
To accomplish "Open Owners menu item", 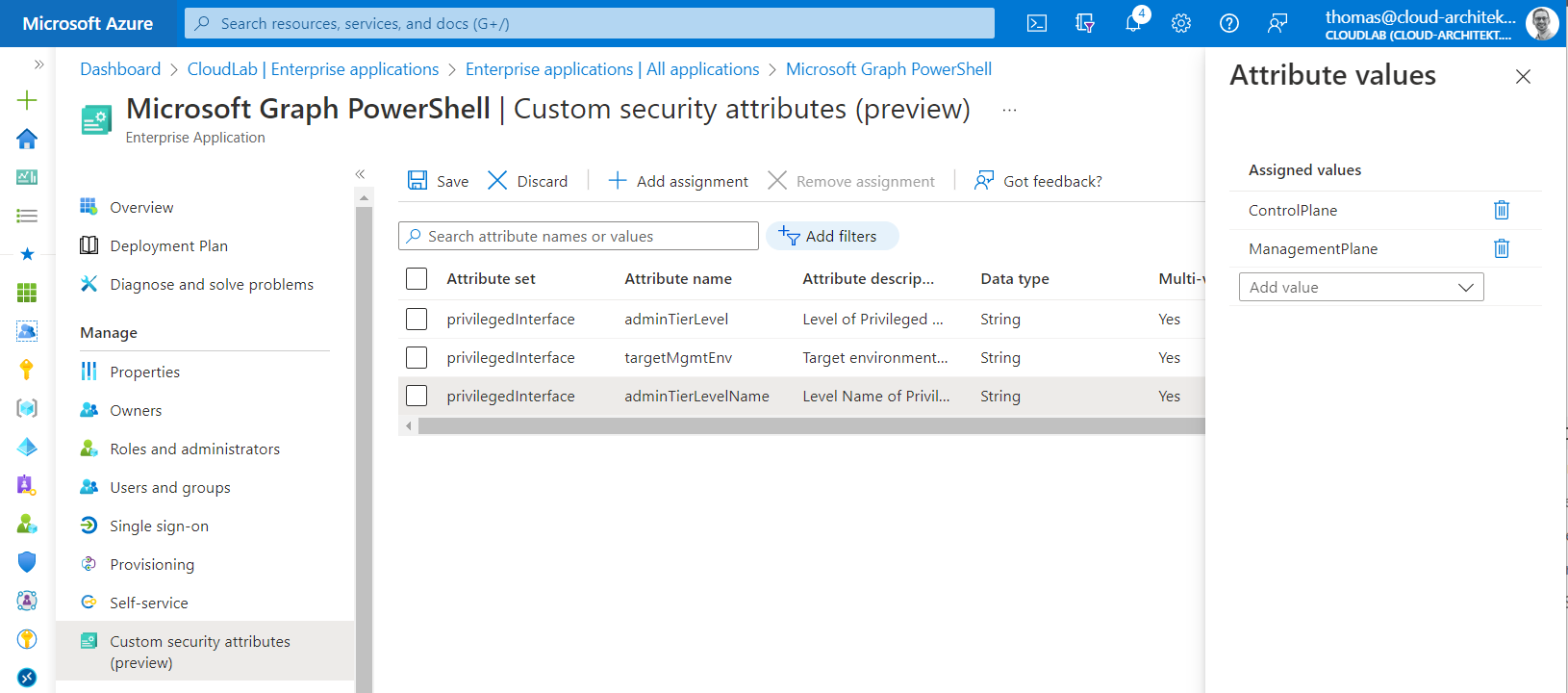I will 136,410.
